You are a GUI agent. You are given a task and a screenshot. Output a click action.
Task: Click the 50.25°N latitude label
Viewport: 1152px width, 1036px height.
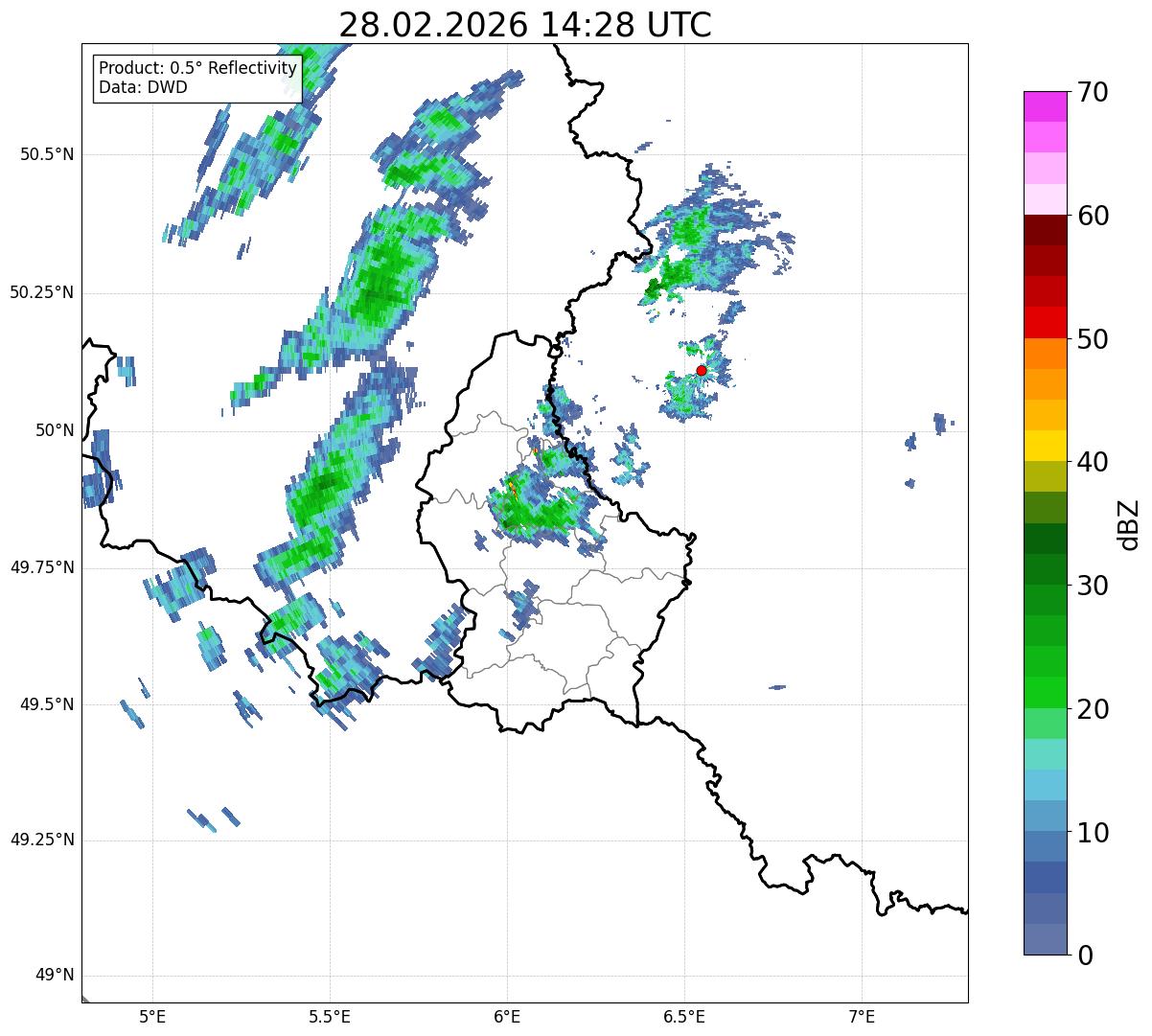[x=42, y=292]
